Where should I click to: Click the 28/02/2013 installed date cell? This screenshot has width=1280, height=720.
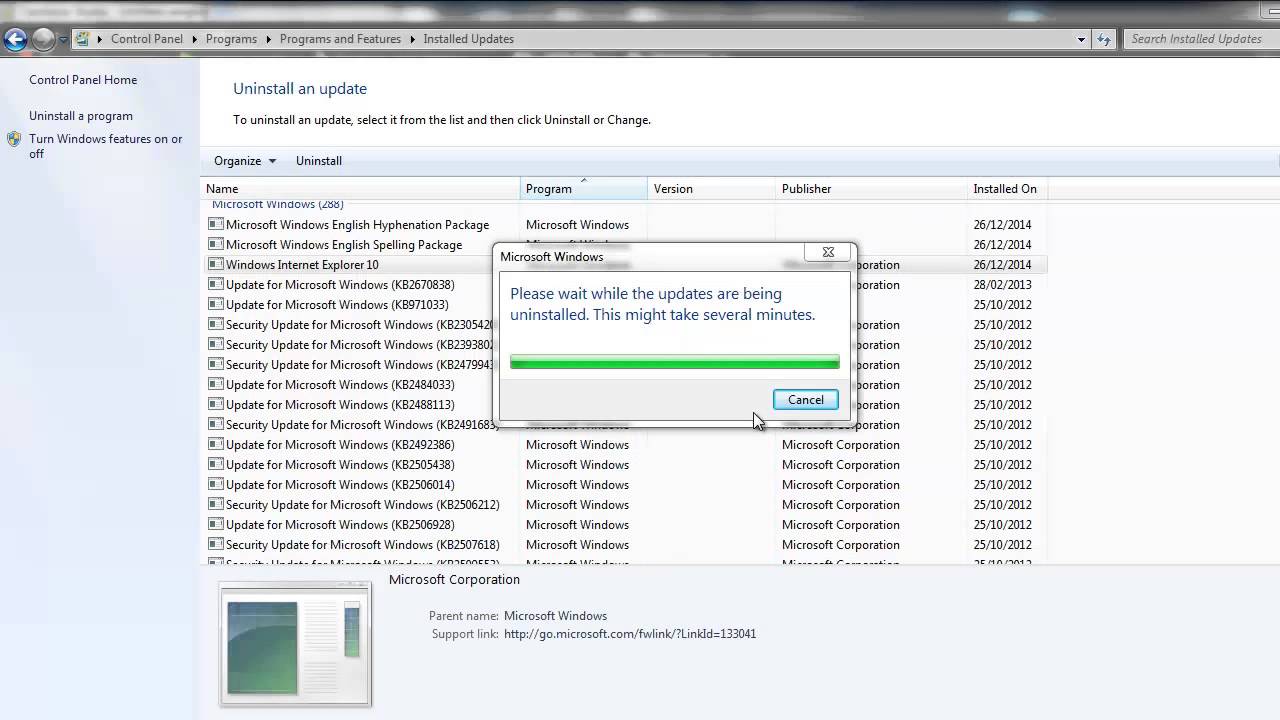coord(1002,285)
